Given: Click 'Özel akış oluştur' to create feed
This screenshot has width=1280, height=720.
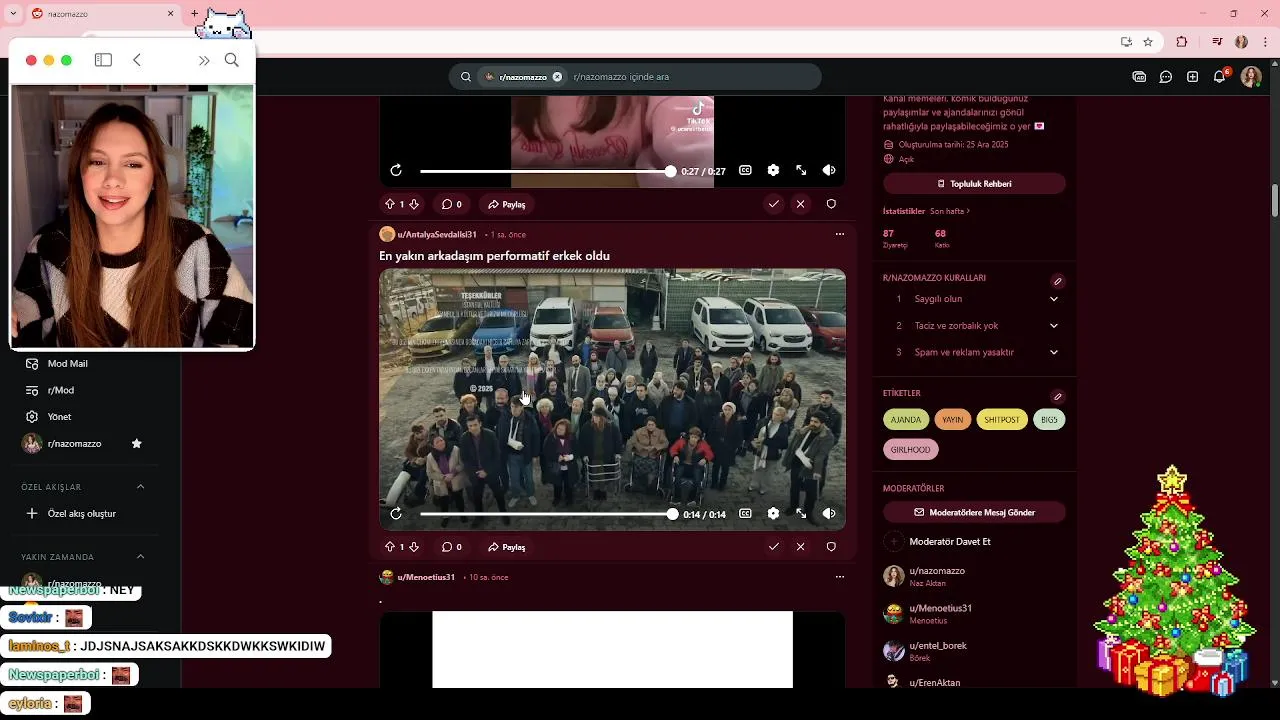Looking at the screenshot, I should 80,514.
